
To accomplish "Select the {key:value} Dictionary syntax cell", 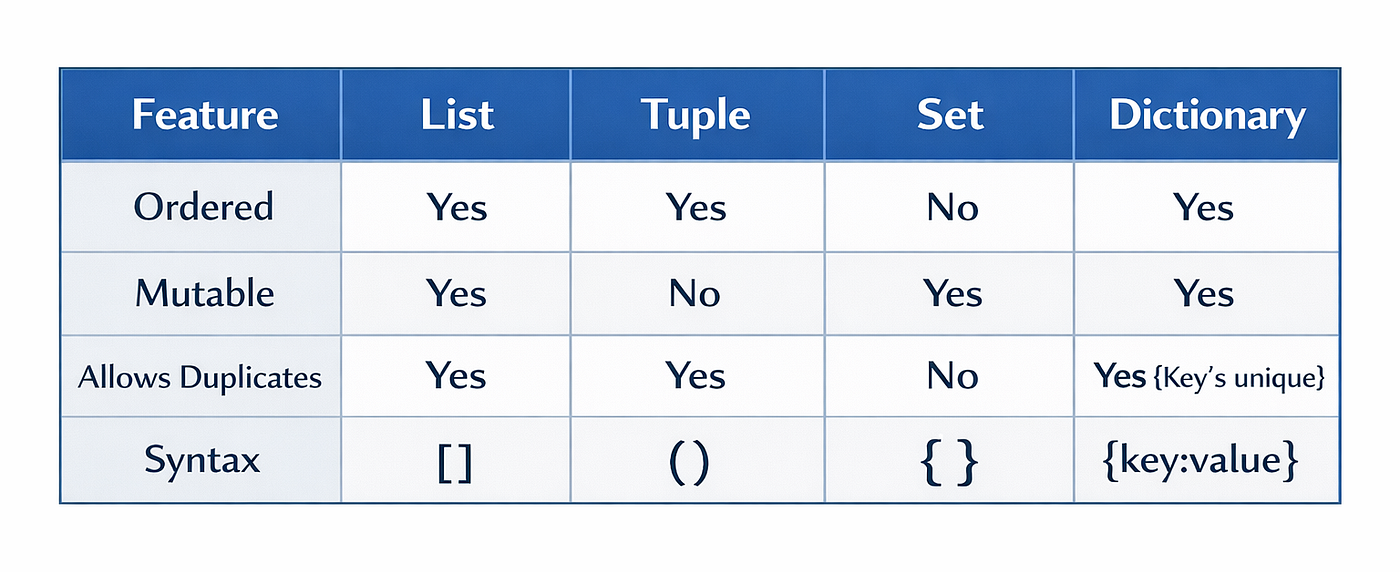I will point(1200,461).
